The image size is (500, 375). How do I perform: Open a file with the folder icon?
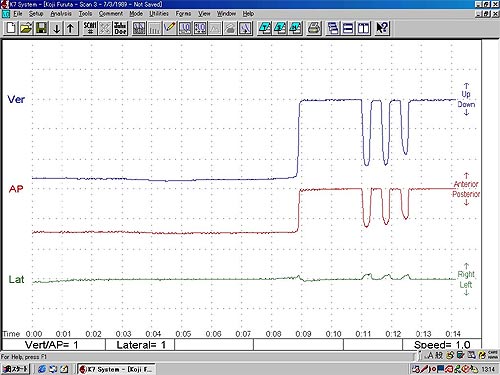(26, 28)
